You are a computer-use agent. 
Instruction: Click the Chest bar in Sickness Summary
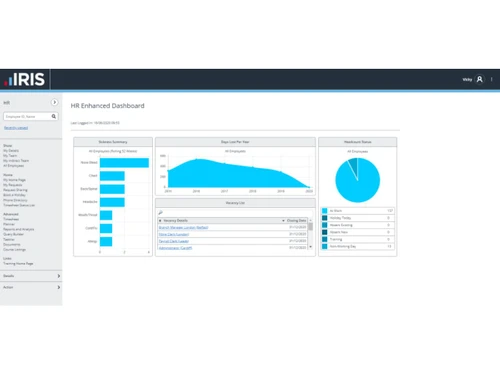click(x=112, y=176)
